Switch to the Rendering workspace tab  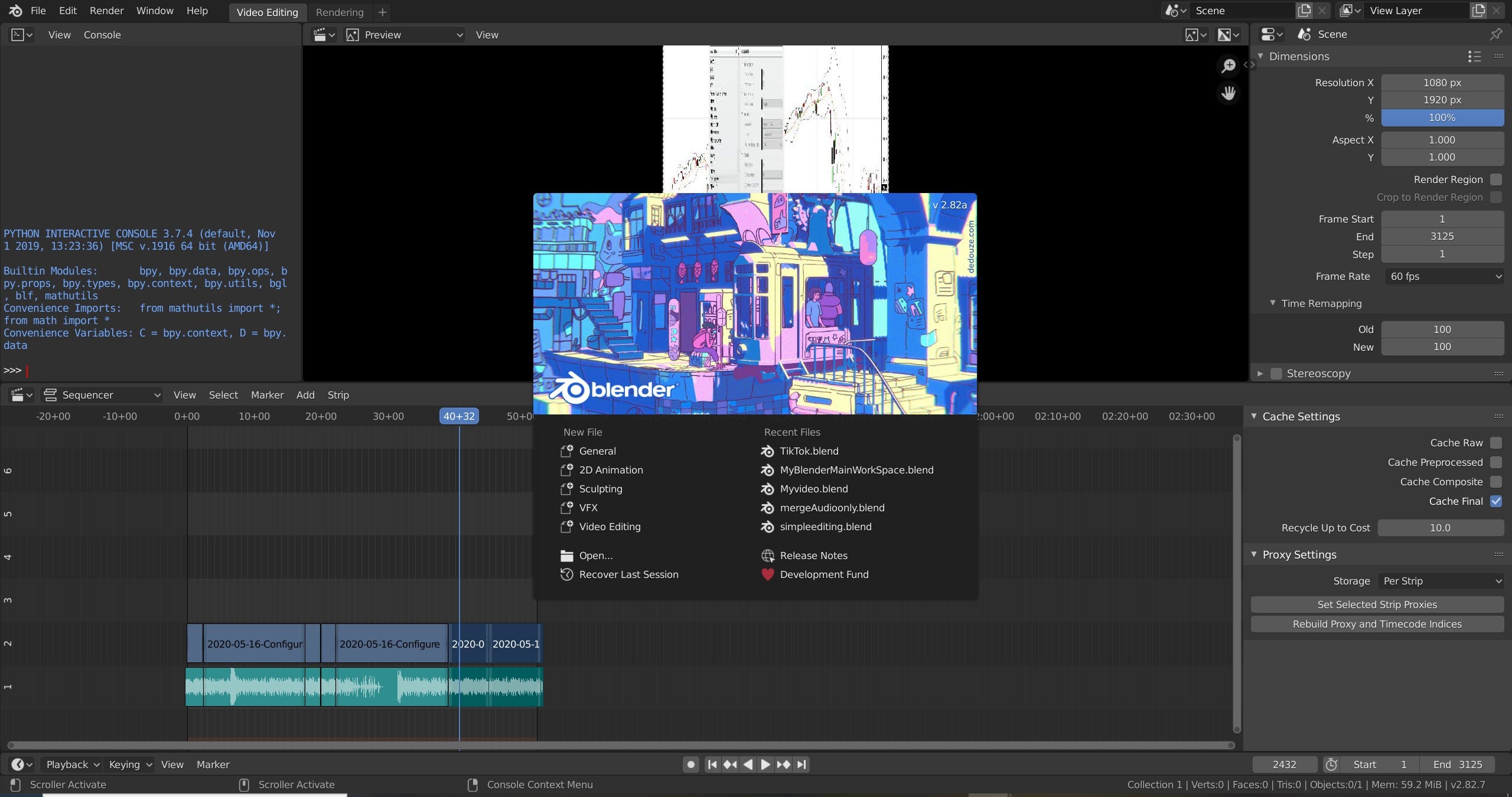click(x=340, y=12)
